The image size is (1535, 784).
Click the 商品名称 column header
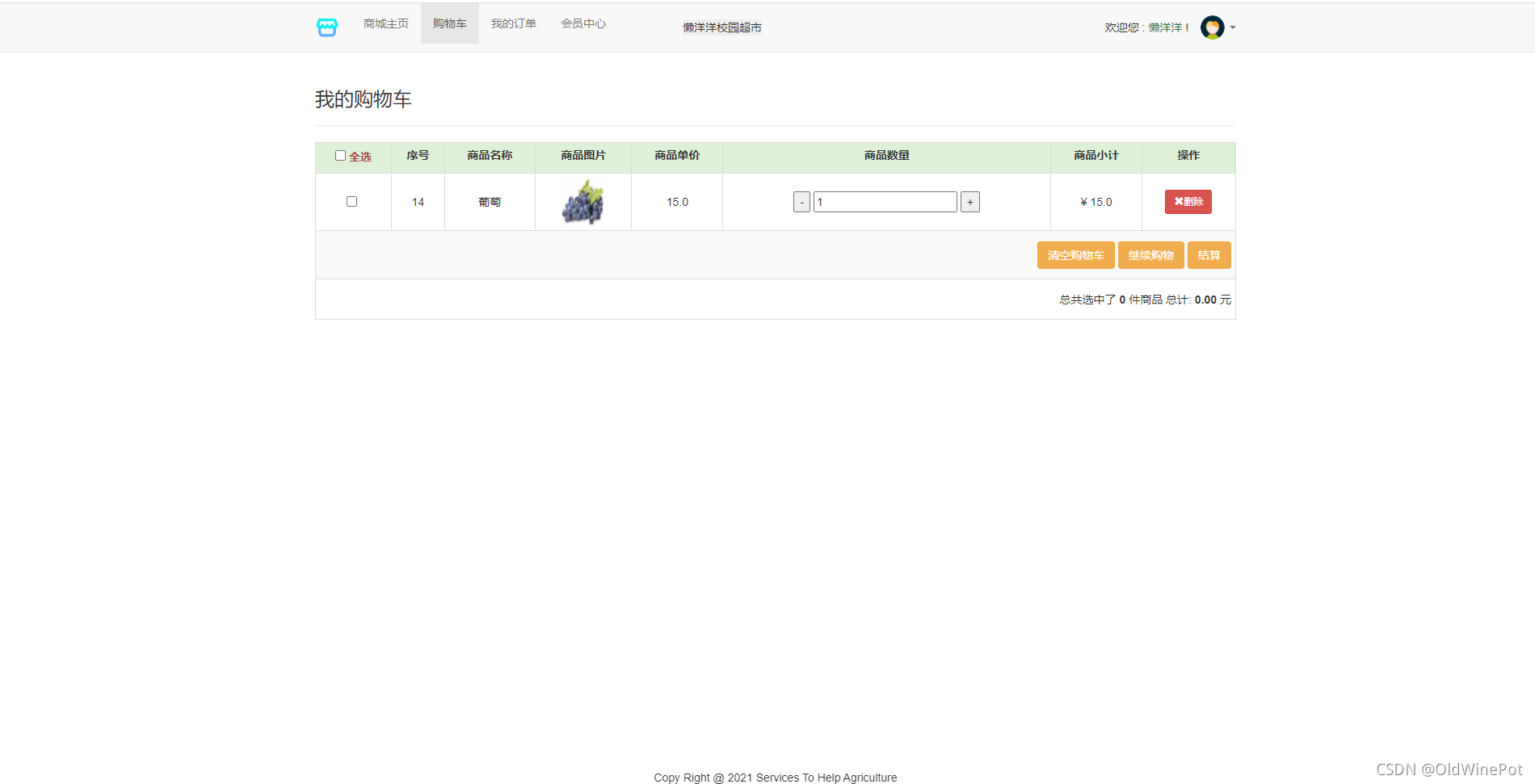coord(490,156)
